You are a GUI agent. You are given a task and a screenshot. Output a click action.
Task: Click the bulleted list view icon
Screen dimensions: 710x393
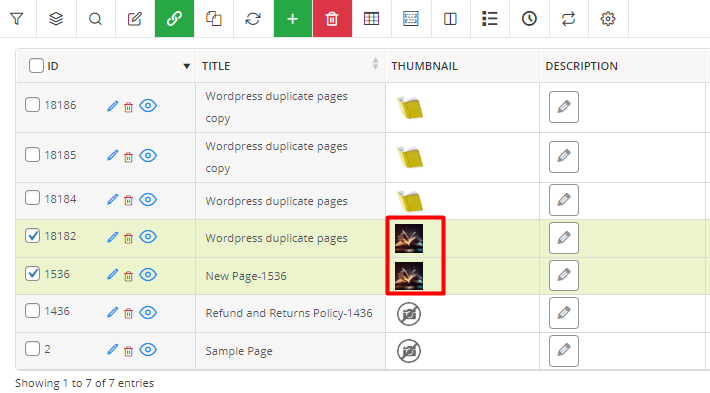coord(489,19)
